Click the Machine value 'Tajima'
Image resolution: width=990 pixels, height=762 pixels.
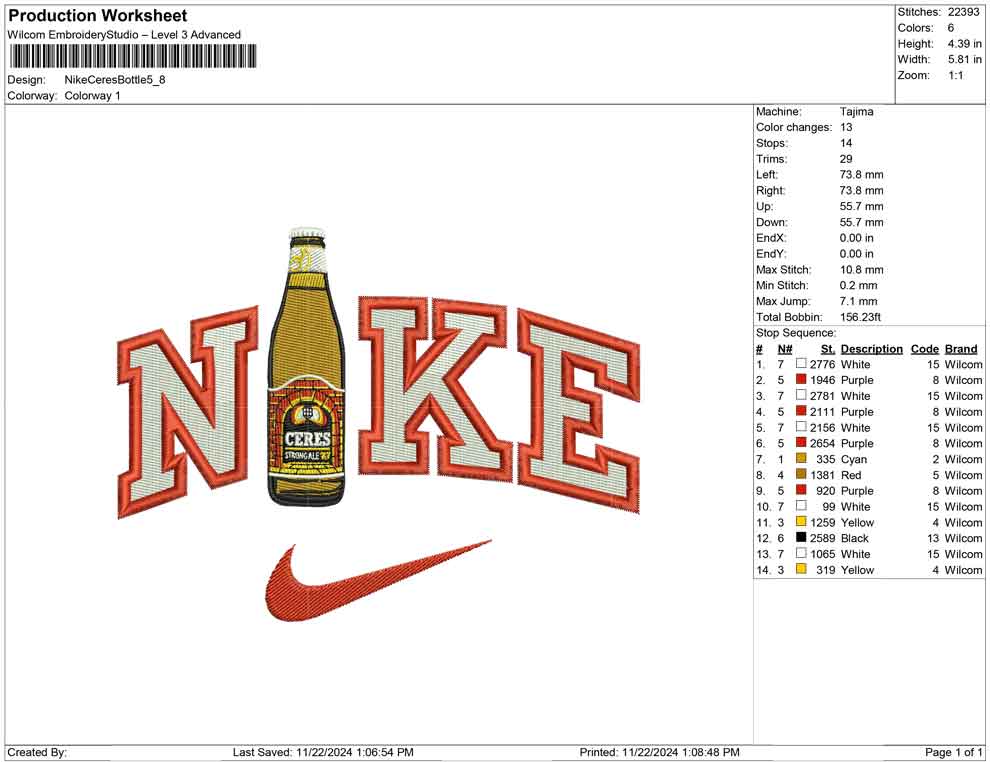point(856,112)
